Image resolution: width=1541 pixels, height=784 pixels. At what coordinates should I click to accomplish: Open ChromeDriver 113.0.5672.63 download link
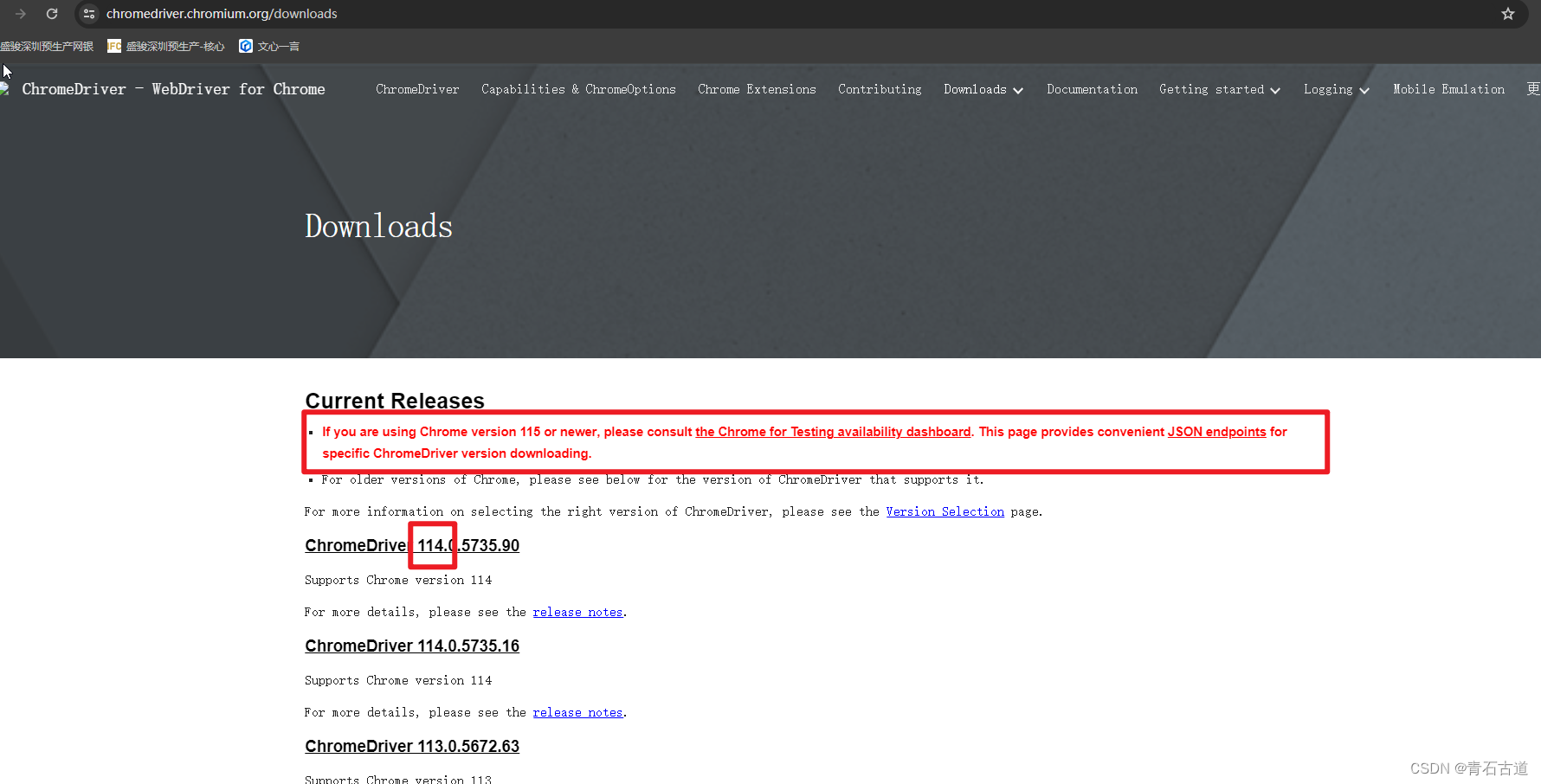[x=412, y=747]
